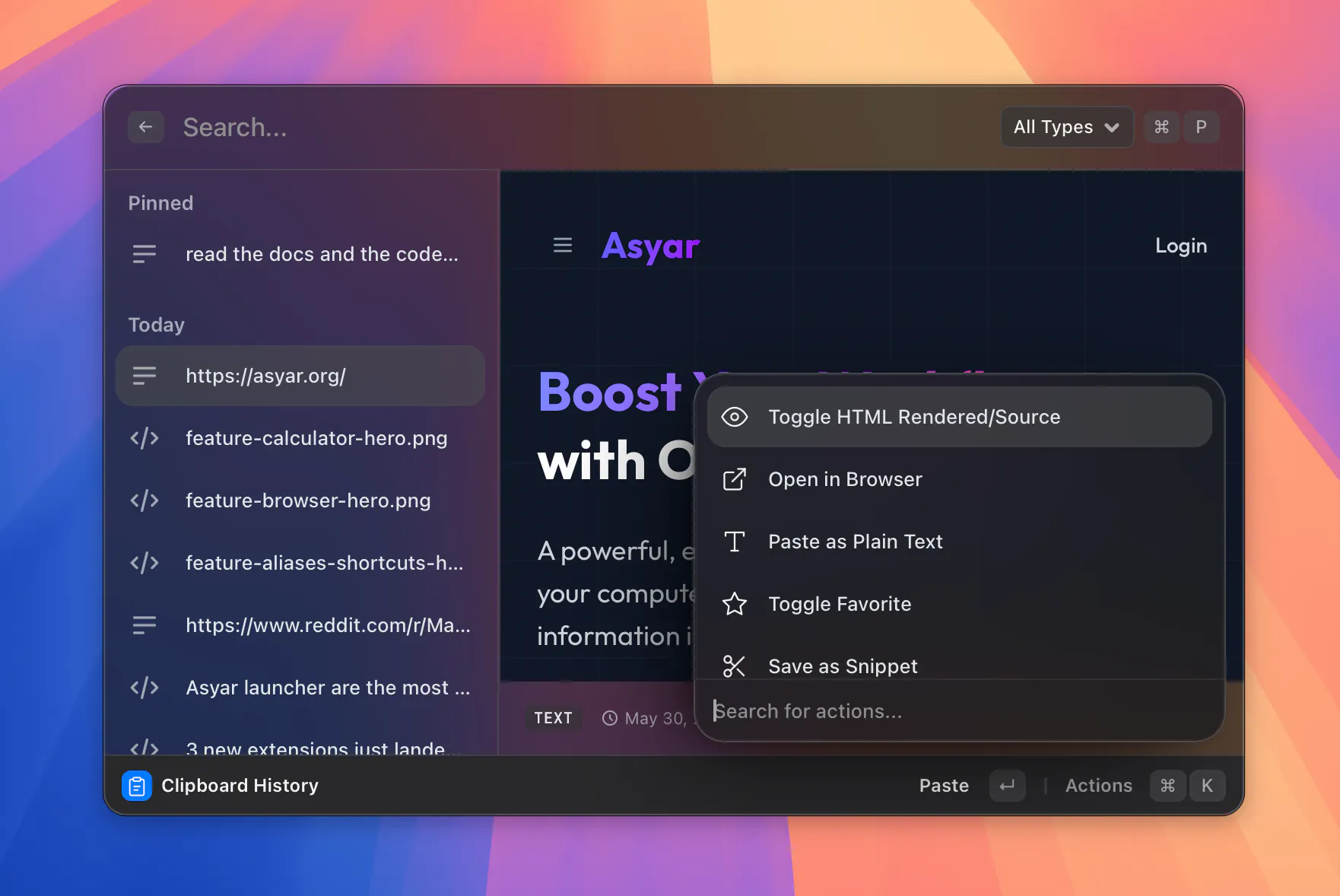Select the feature-browser-hero.png entry
The height and width of the screenshot is (896, 1340).
(300, 500)
